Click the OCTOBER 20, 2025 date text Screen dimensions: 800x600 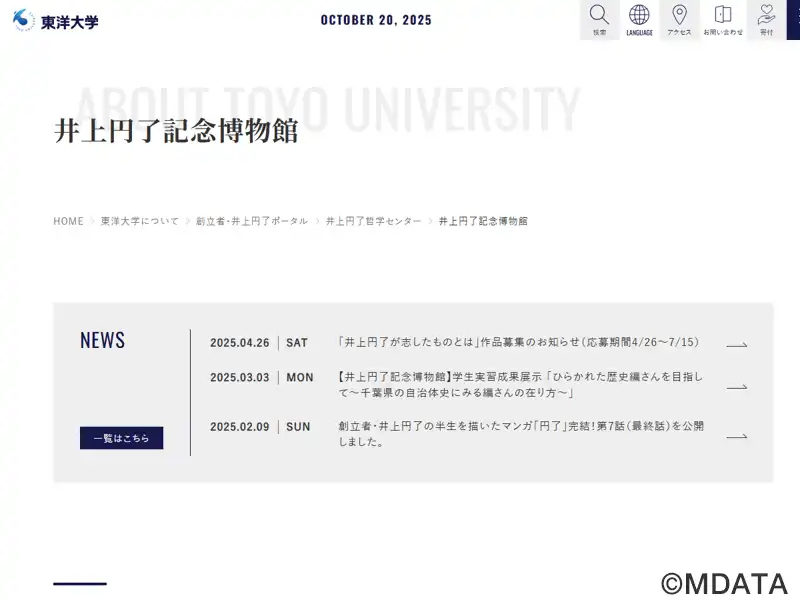point(376,20)
